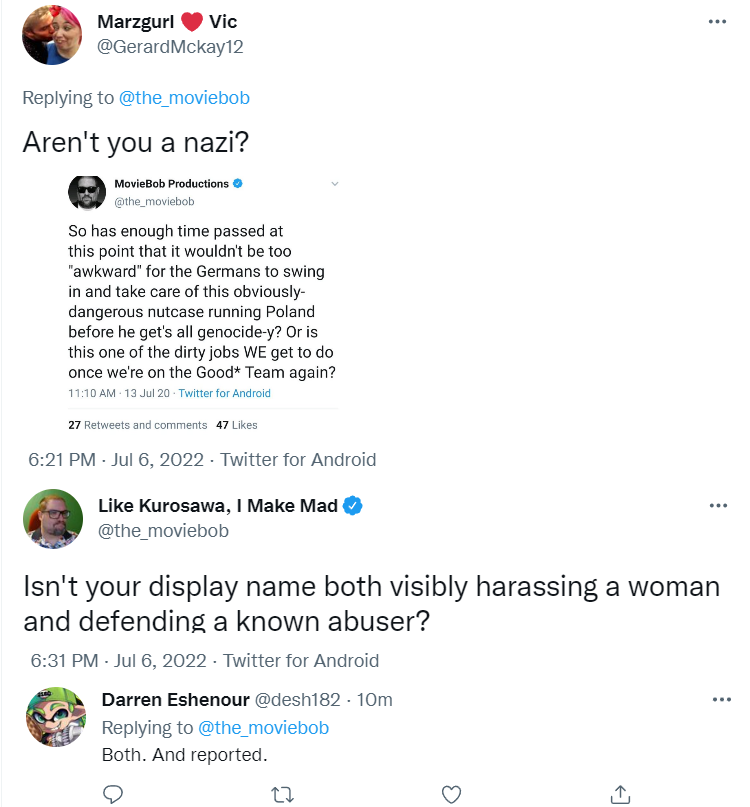Click the retweet icon under Darren's tweet

[282, 794]
